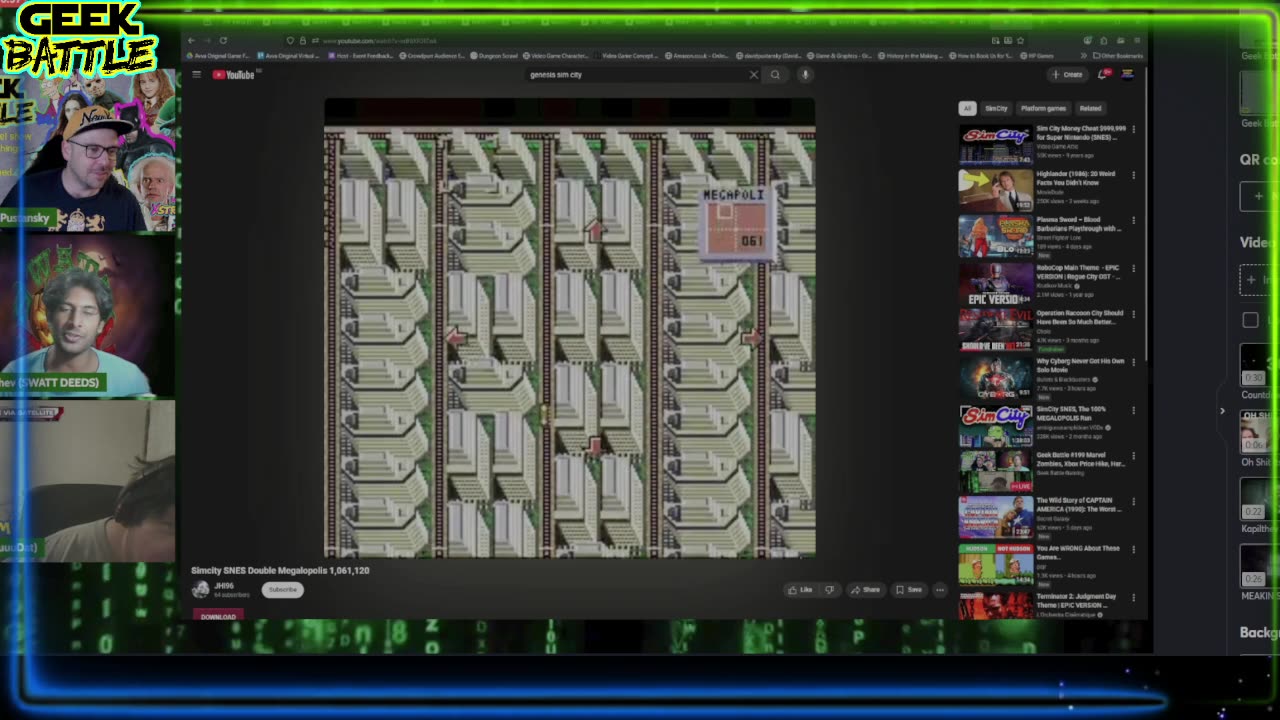Go back with the browser back arrow
1280x720 pixels.
click(x=191, y=41)
